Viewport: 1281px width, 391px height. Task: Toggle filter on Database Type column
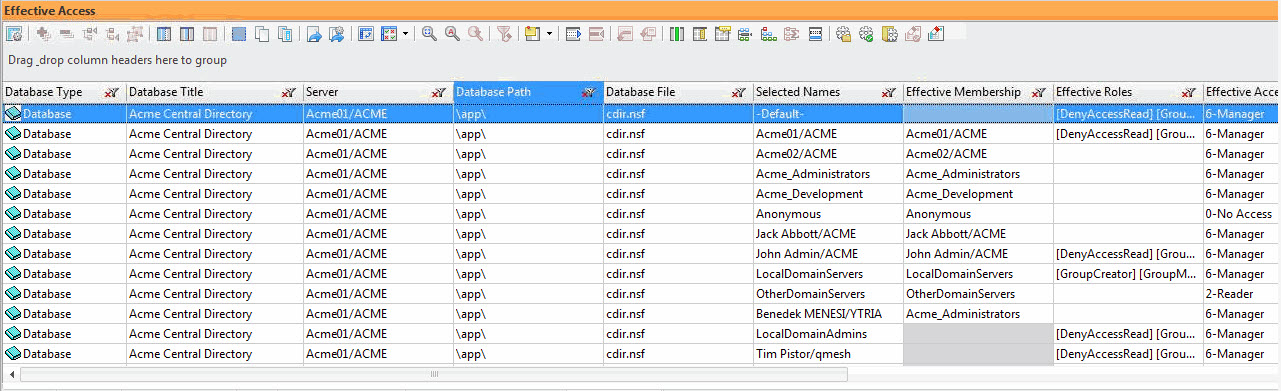pyautogui.click(x=112, y=92)
